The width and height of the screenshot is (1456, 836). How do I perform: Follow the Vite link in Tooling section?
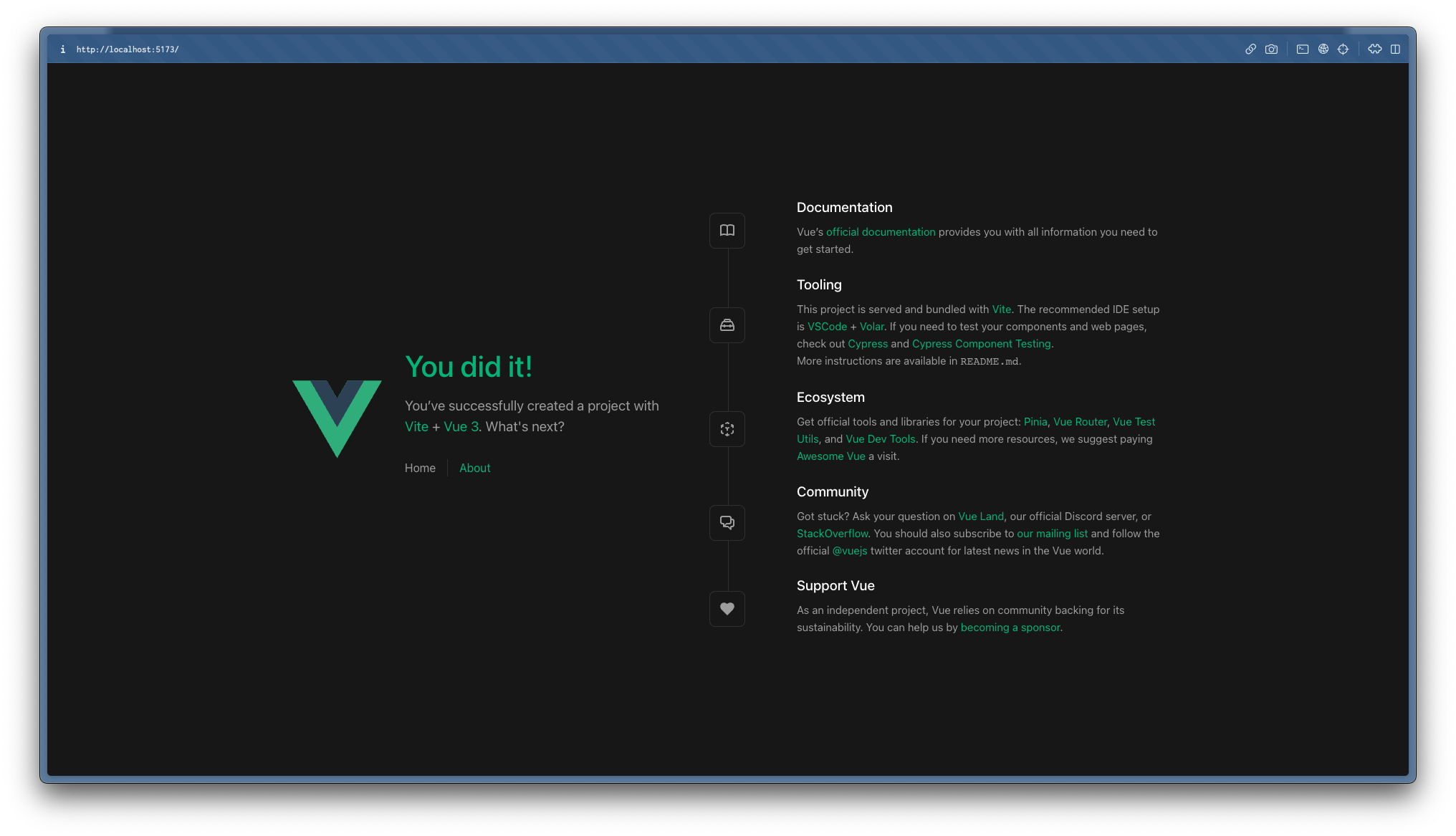pos(1002,309)
